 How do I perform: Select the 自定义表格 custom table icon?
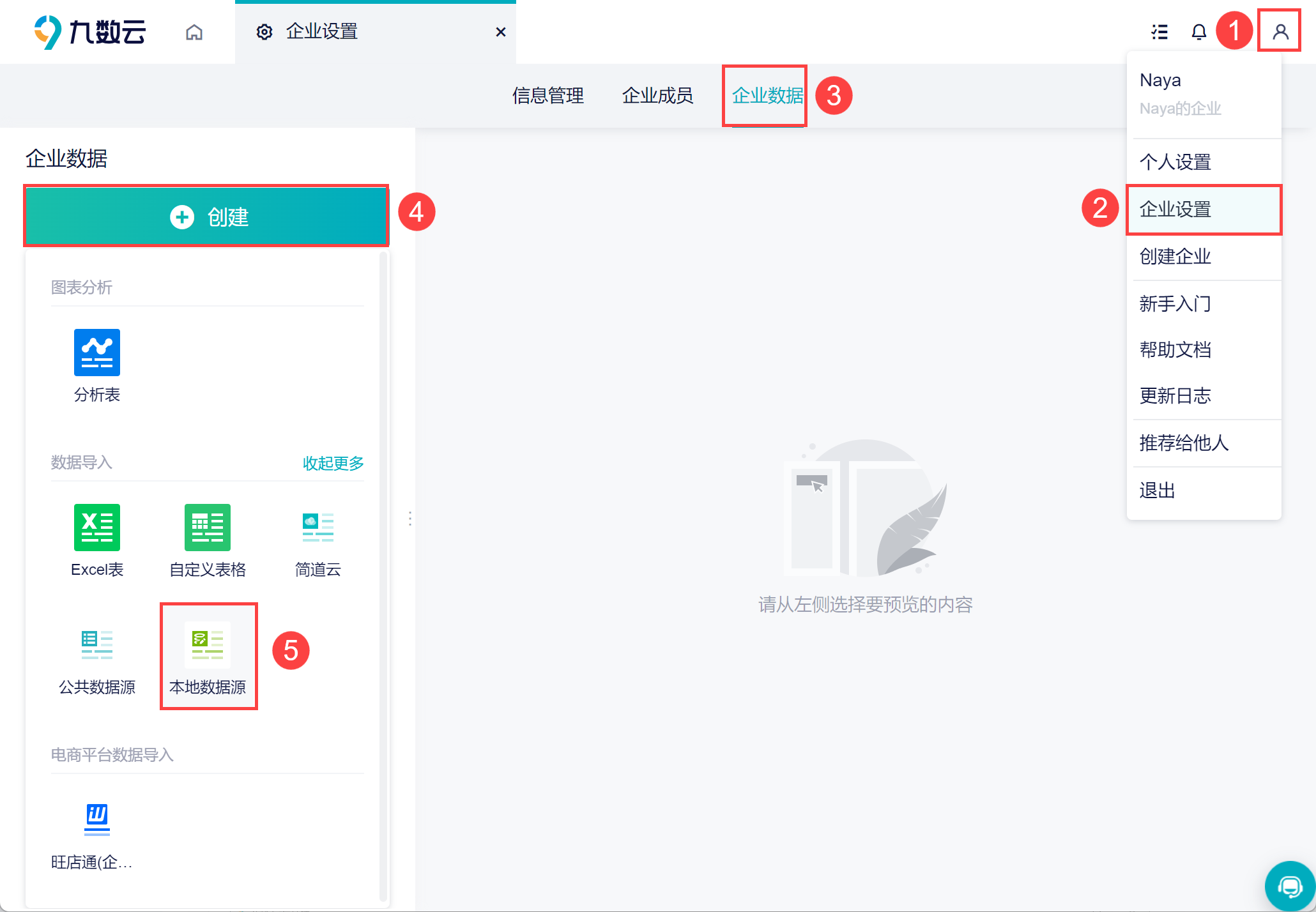[208, 528]
